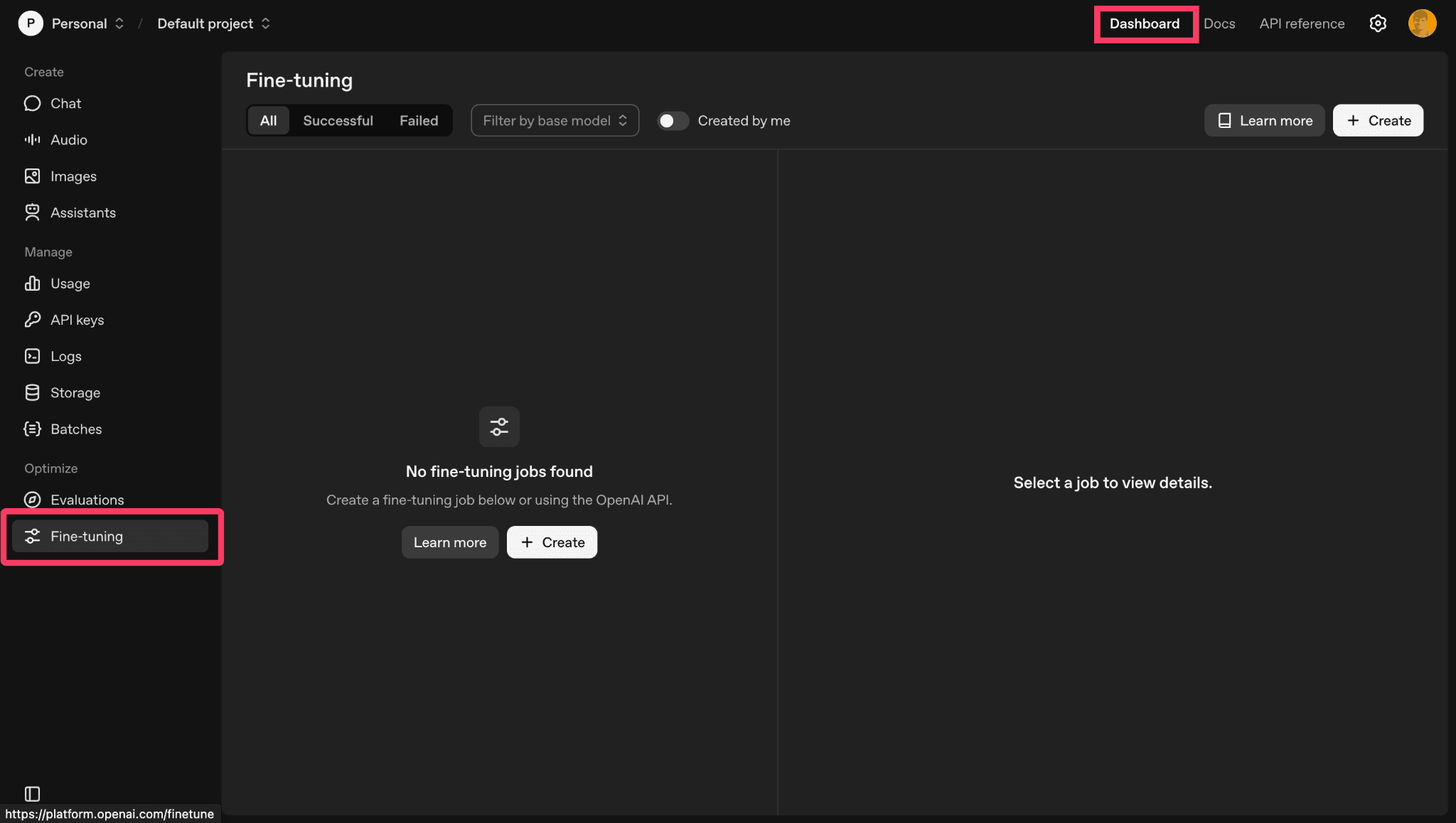
Task: Open the settings gear
Action: tap(1378, 23)
